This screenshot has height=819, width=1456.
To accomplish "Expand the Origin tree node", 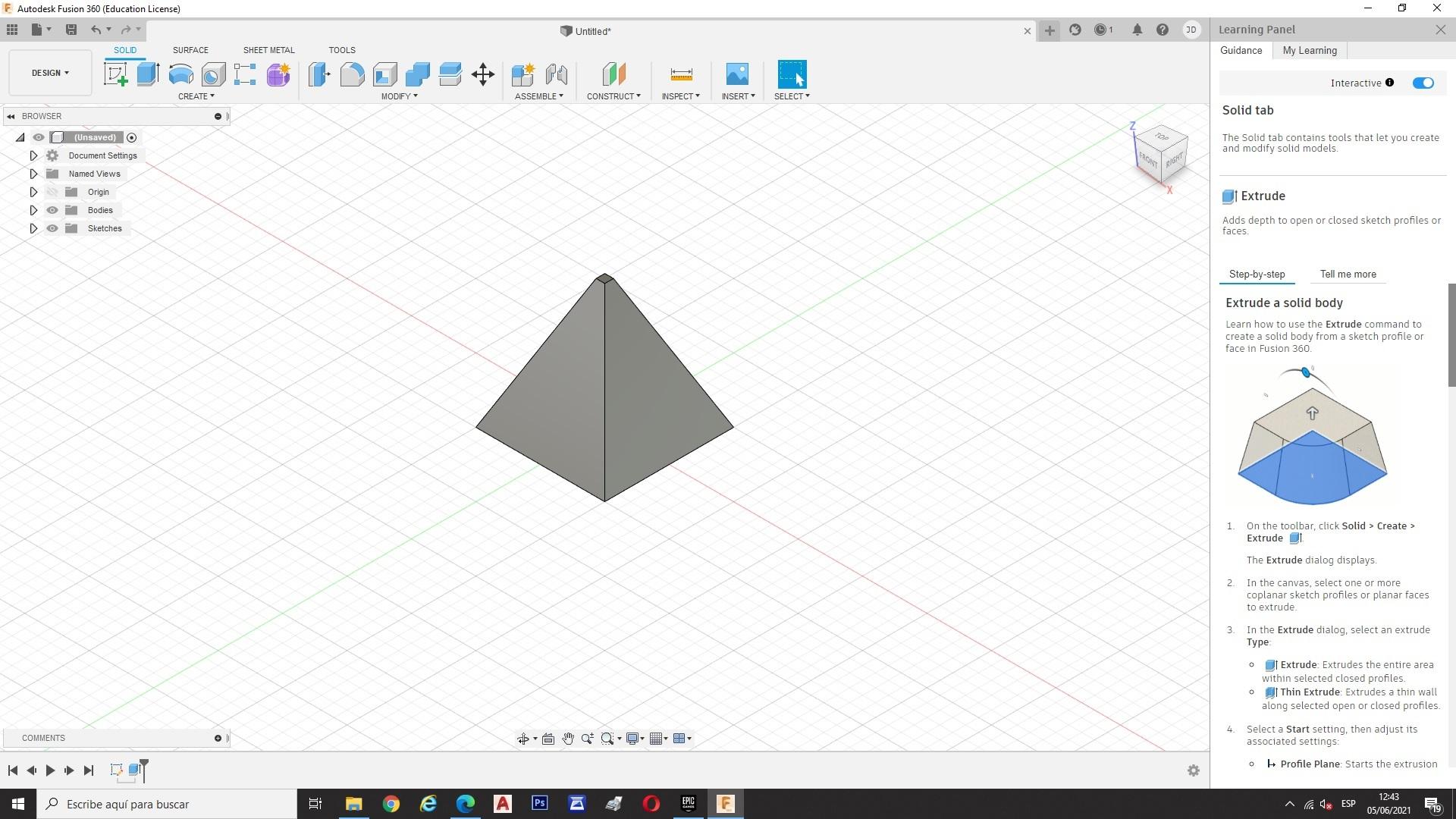I will [33, 192].
